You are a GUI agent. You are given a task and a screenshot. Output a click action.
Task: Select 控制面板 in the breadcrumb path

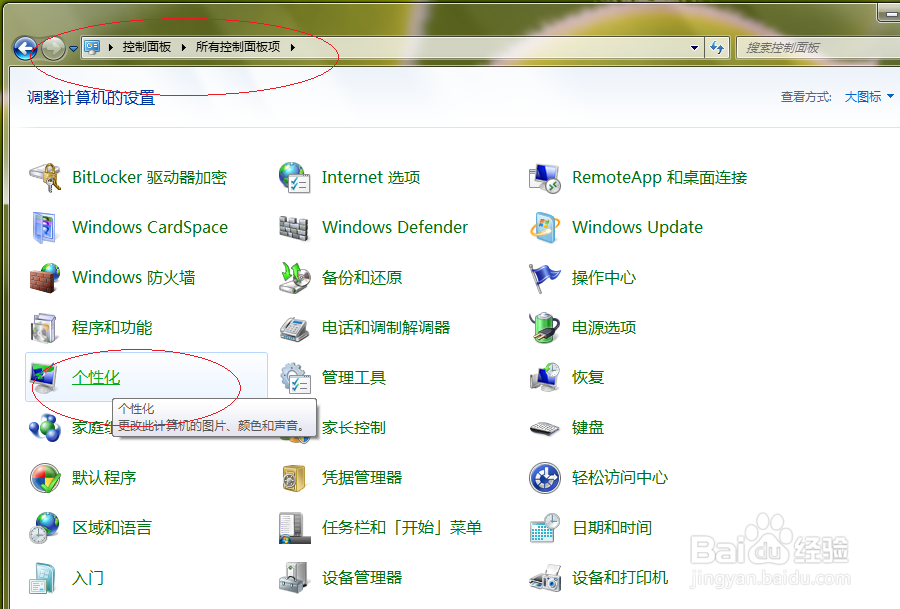tap(147, 47)
